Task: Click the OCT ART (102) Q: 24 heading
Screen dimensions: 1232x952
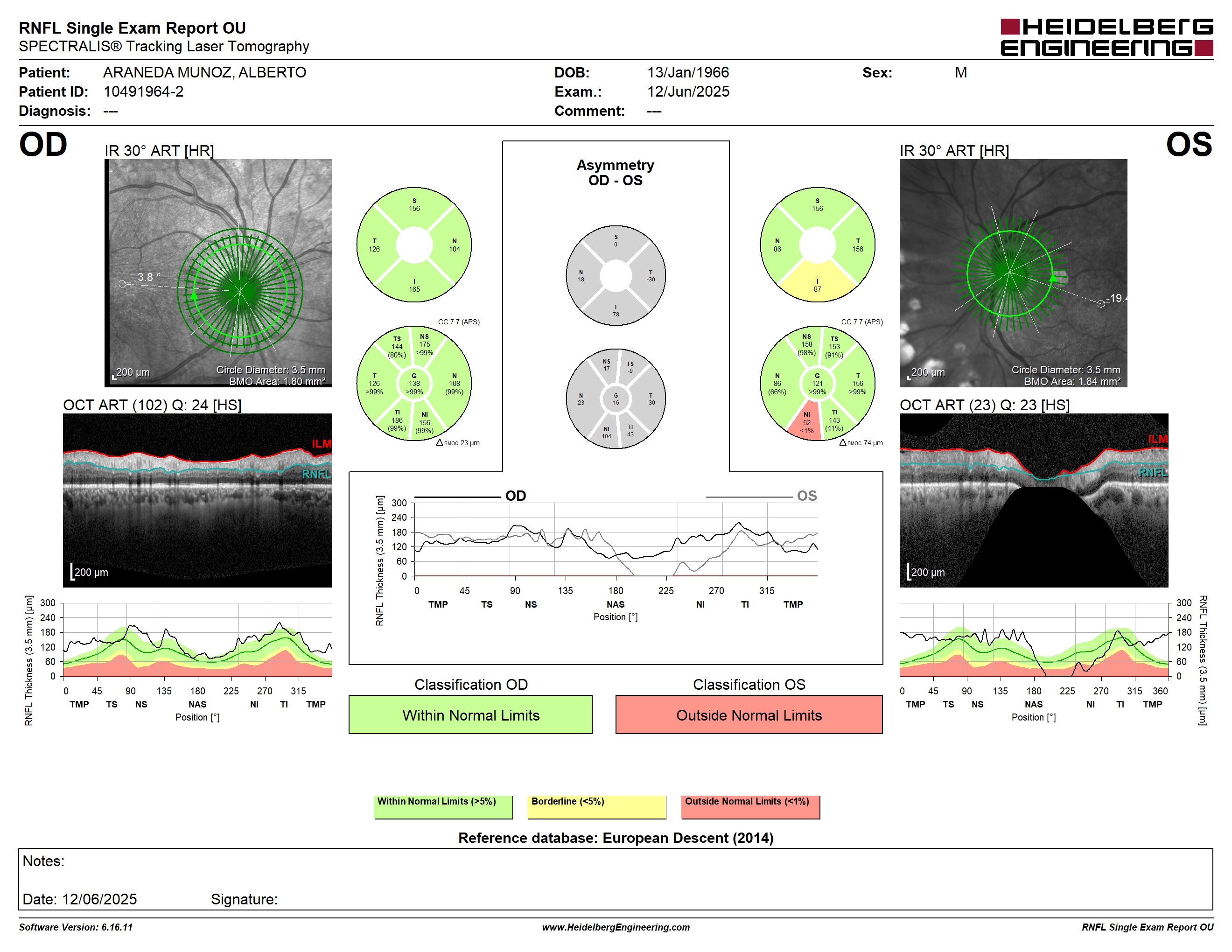Action: click(x=152, y=405)
